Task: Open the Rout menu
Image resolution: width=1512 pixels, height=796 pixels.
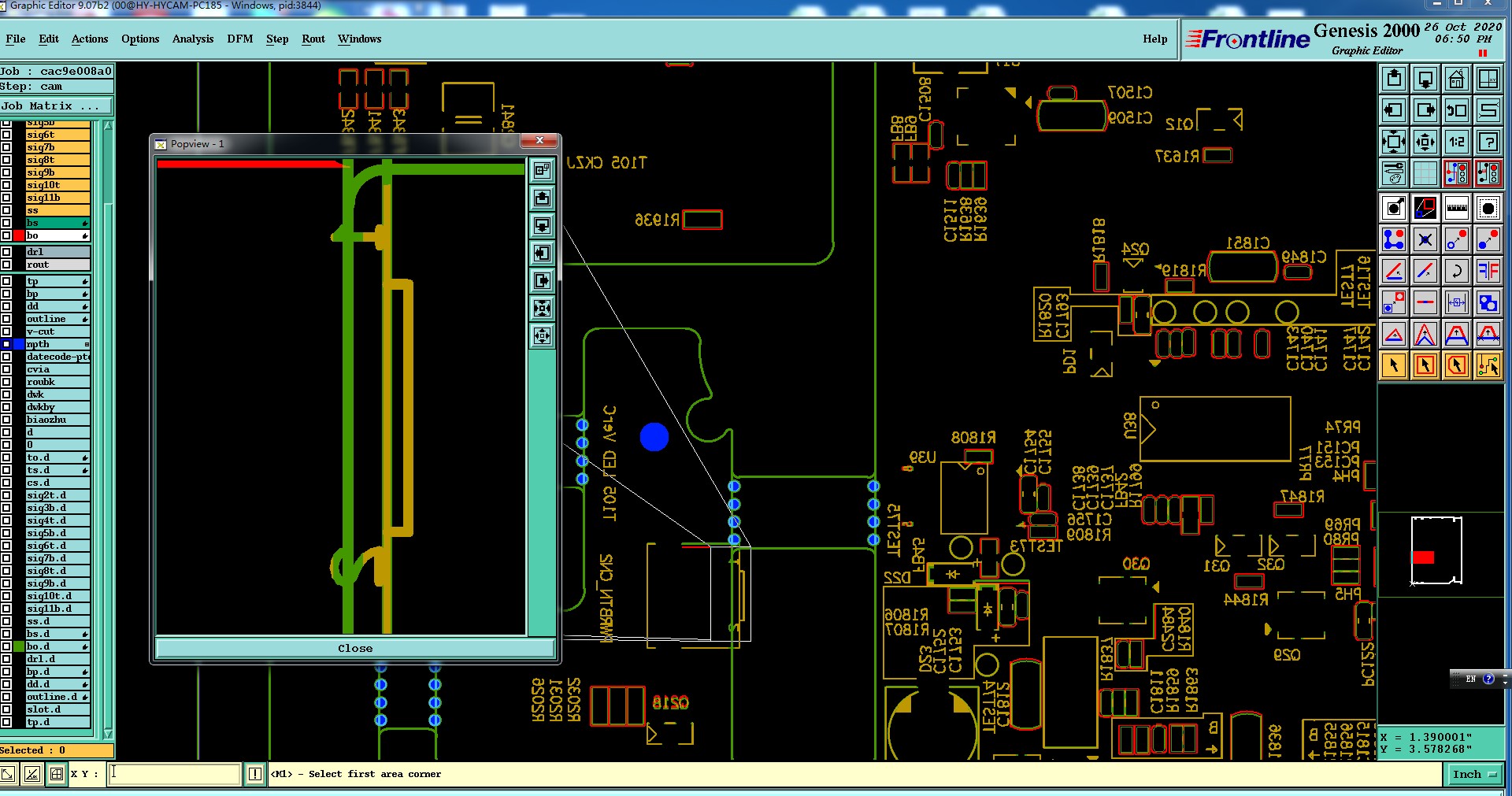Action: pyautogui.click(x=313, y=39)
